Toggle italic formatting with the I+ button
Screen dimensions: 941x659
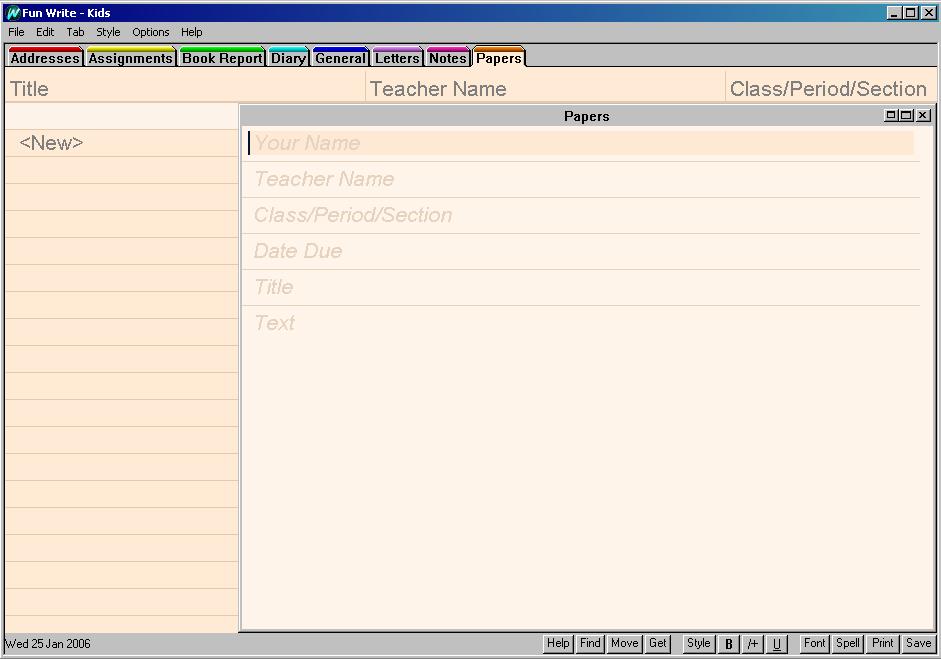click(753, 644)
